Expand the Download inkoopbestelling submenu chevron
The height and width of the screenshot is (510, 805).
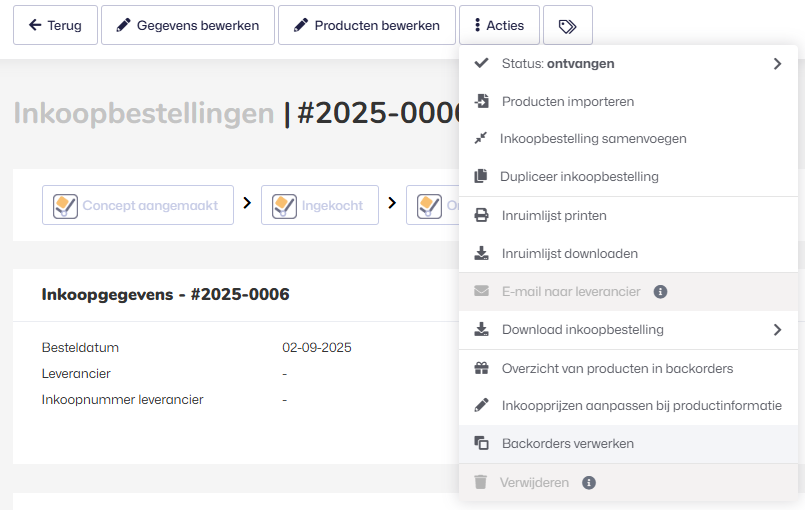pyautogui.click(x=777, y=330)
